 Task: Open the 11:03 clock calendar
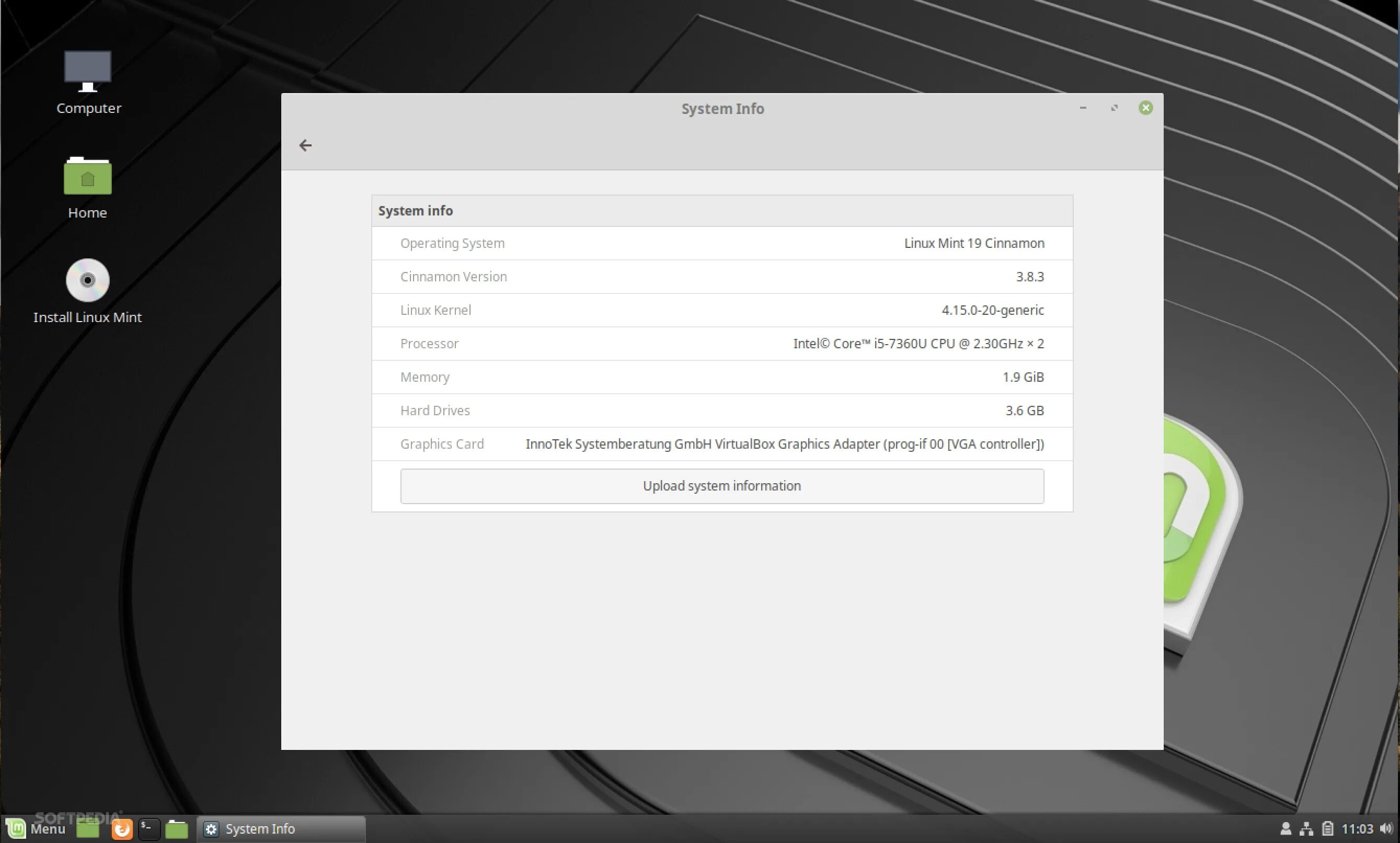coord(1357,829)
